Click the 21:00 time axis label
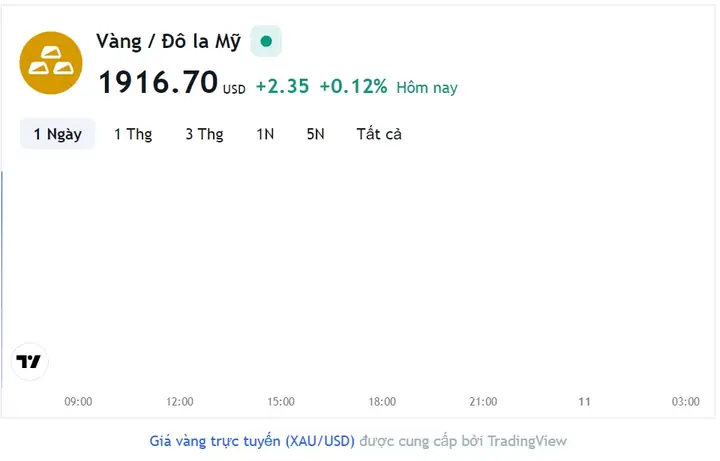 tap(483, 402)
